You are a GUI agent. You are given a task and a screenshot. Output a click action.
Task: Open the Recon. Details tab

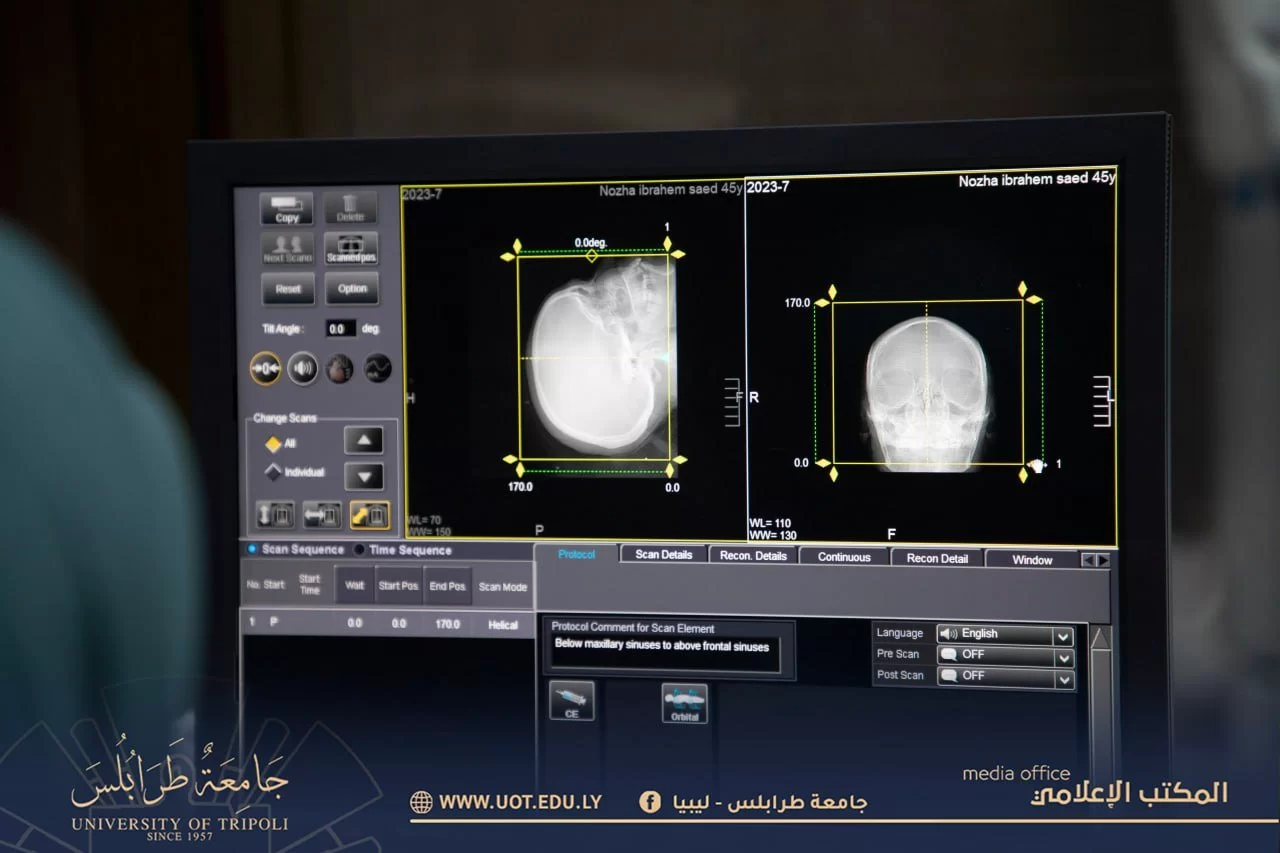tap(753, 556)
